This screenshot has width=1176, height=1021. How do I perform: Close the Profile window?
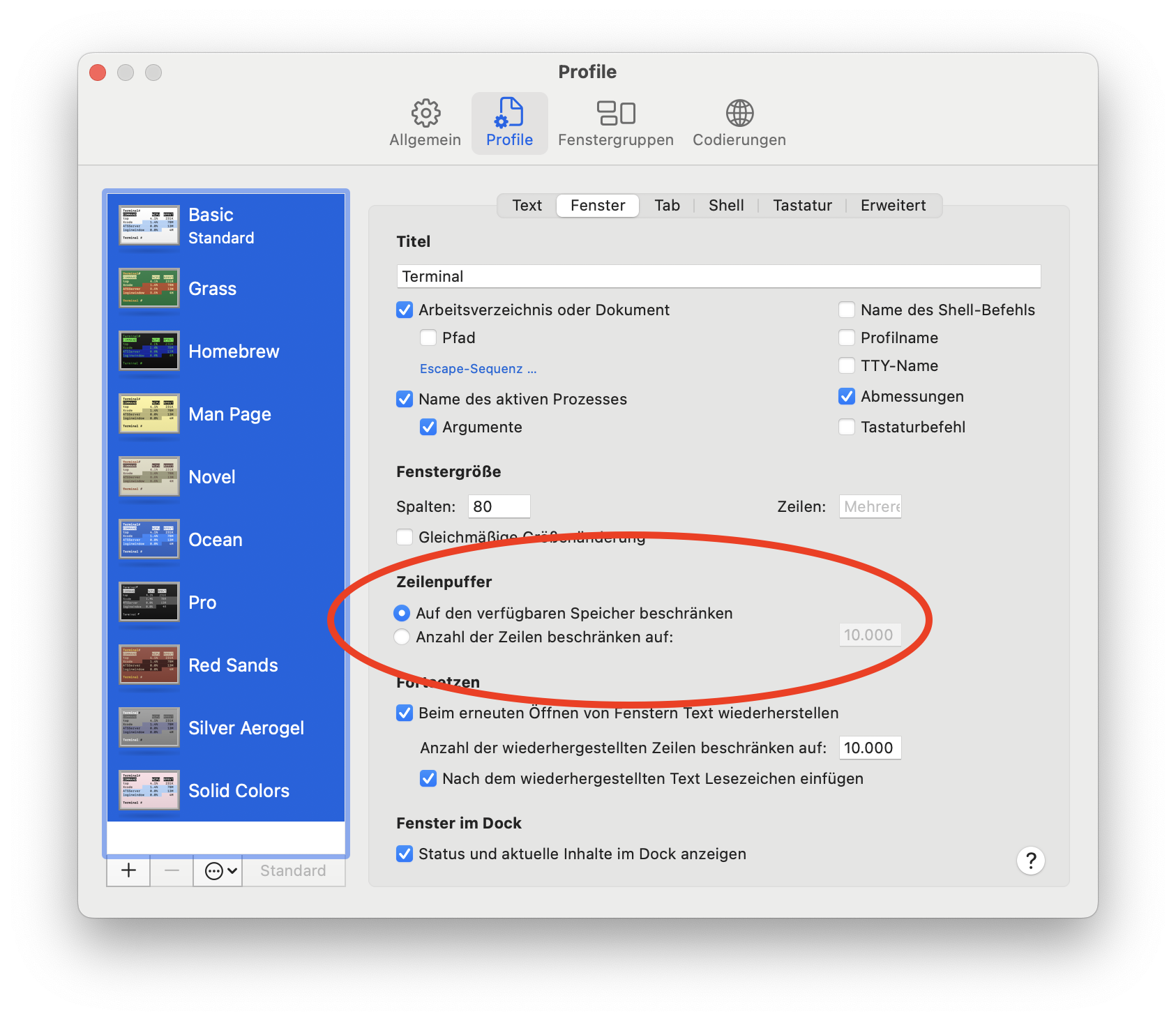click(98, 73)
